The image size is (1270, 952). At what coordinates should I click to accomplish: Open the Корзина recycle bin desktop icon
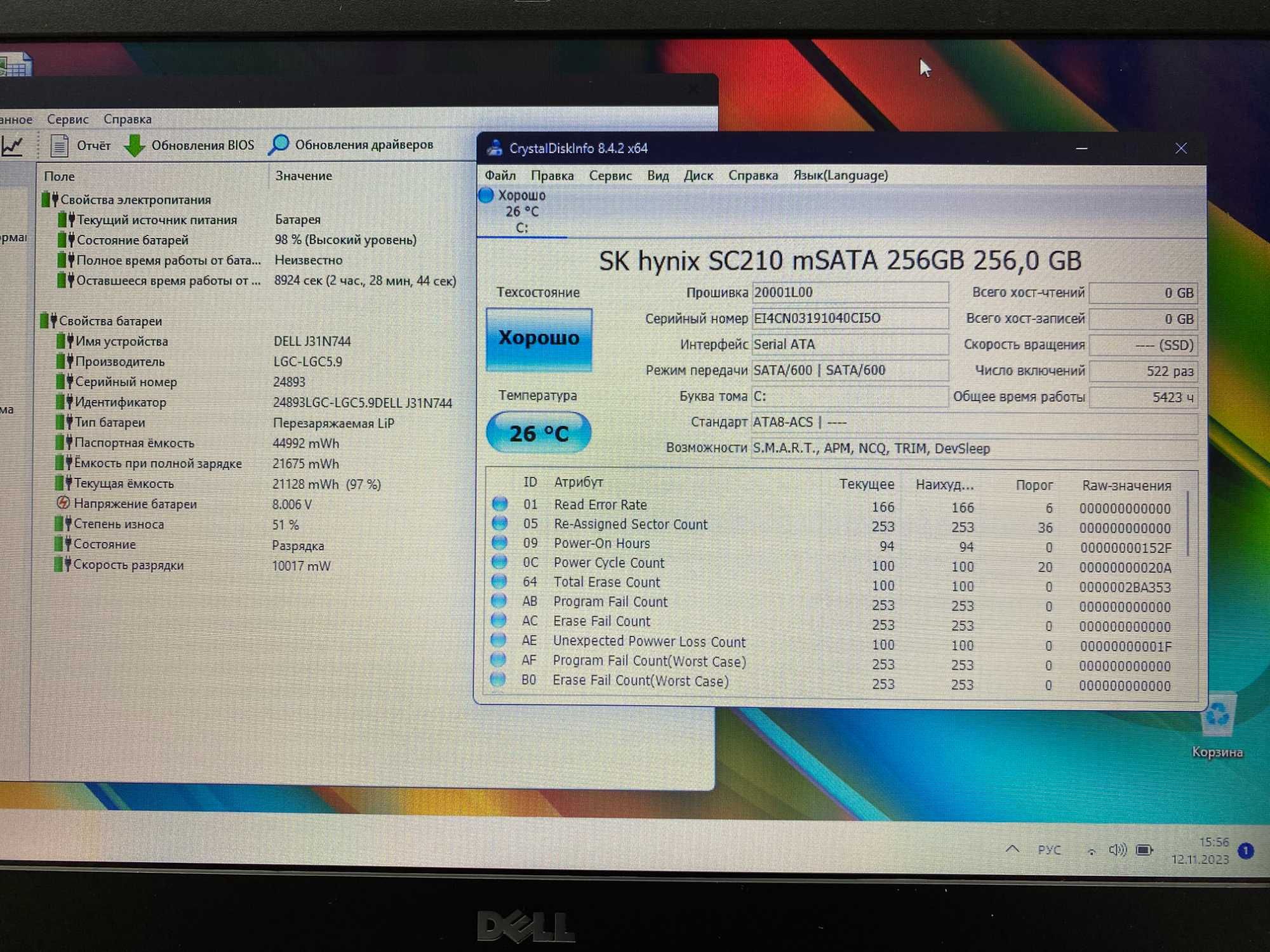(1217, 725)
